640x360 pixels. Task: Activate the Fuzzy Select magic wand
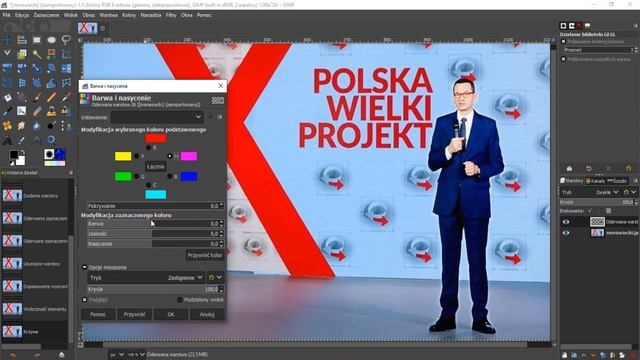point(37,54)
